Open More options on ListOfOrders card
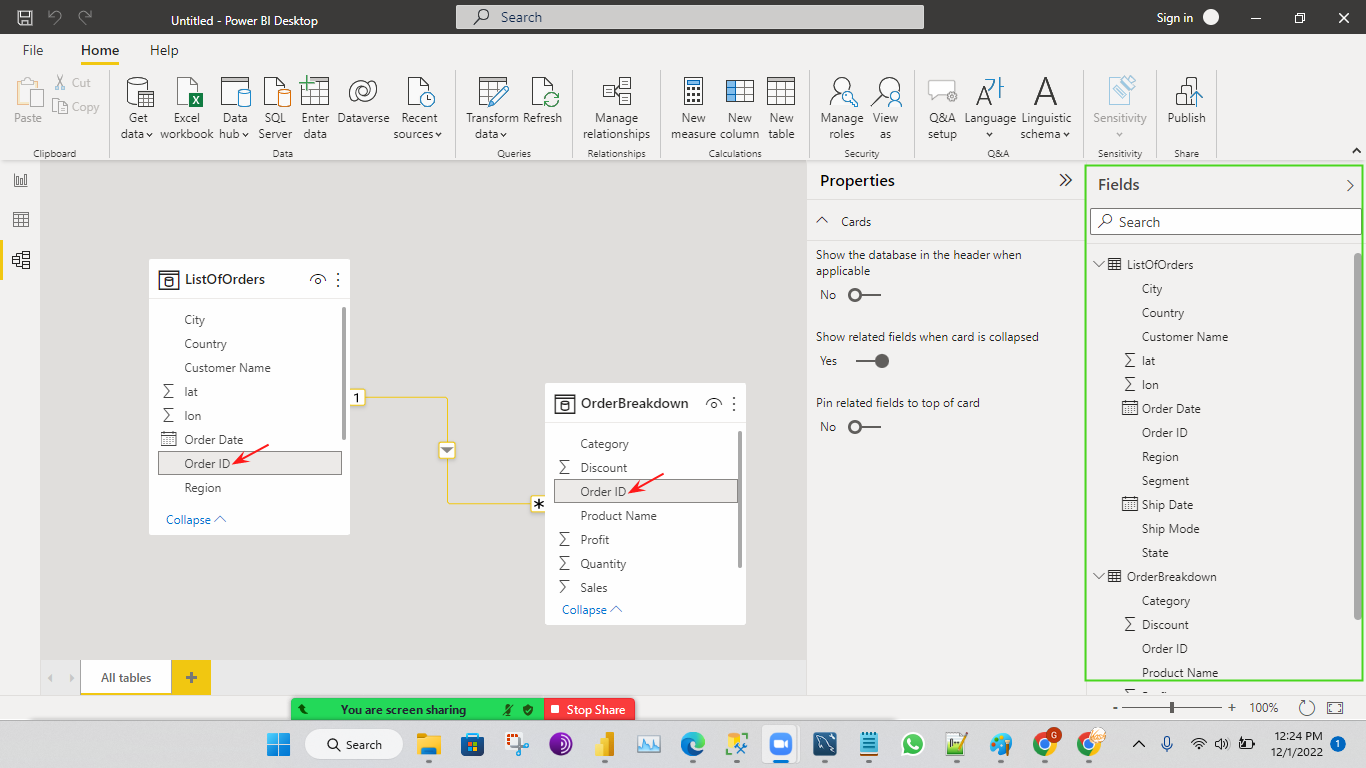Screen dimensions: 1366x768 click(x=338, y=280)
